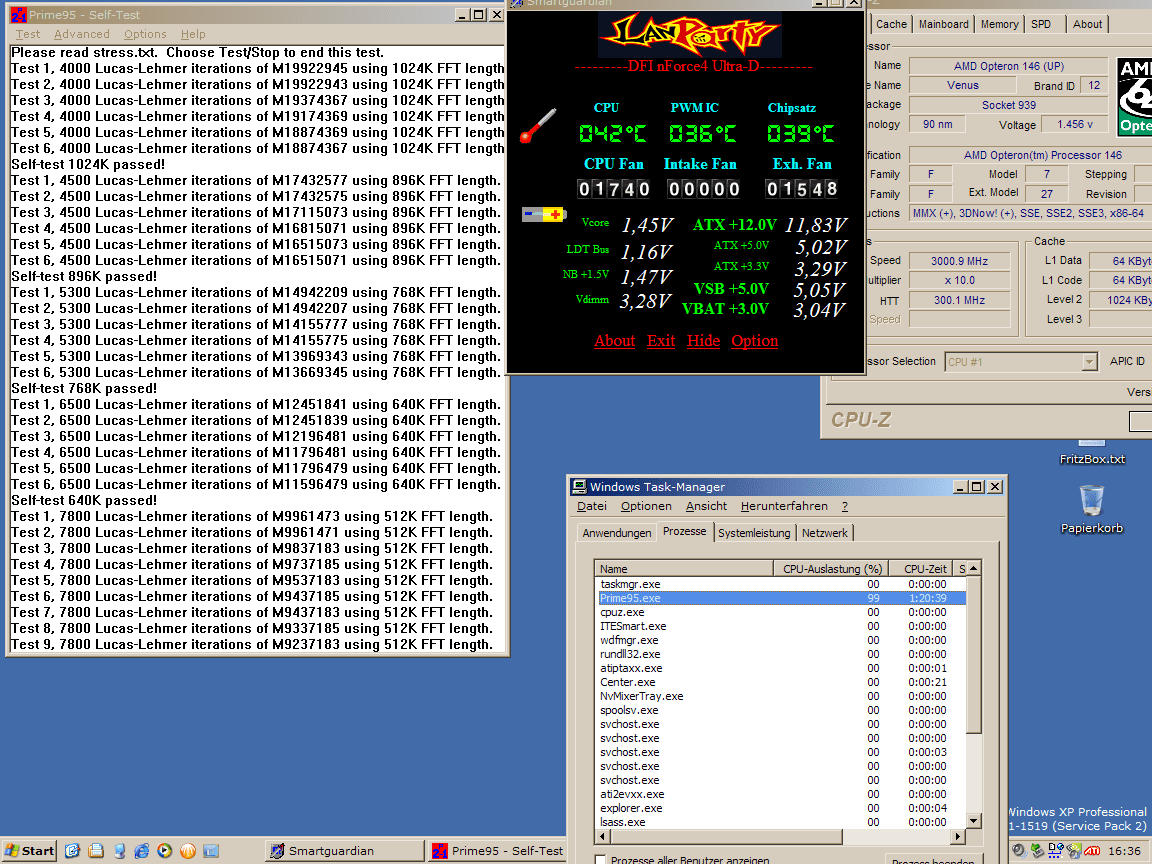Click the blue computer quick launch icon
This screenshot has height=864, width=1152.
click(x=119, y=851)
